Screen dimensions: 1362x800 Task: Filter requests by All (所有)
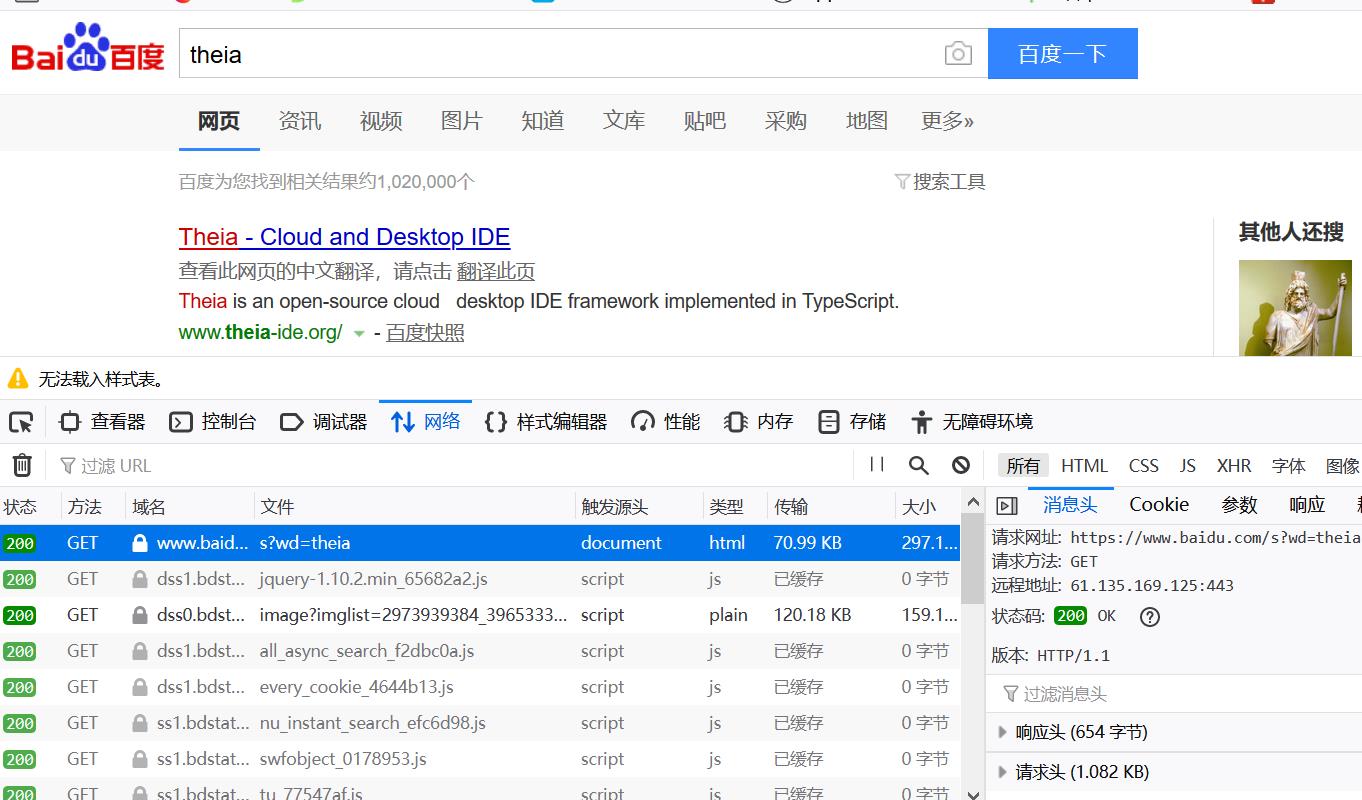click(x=1023, y=466)
